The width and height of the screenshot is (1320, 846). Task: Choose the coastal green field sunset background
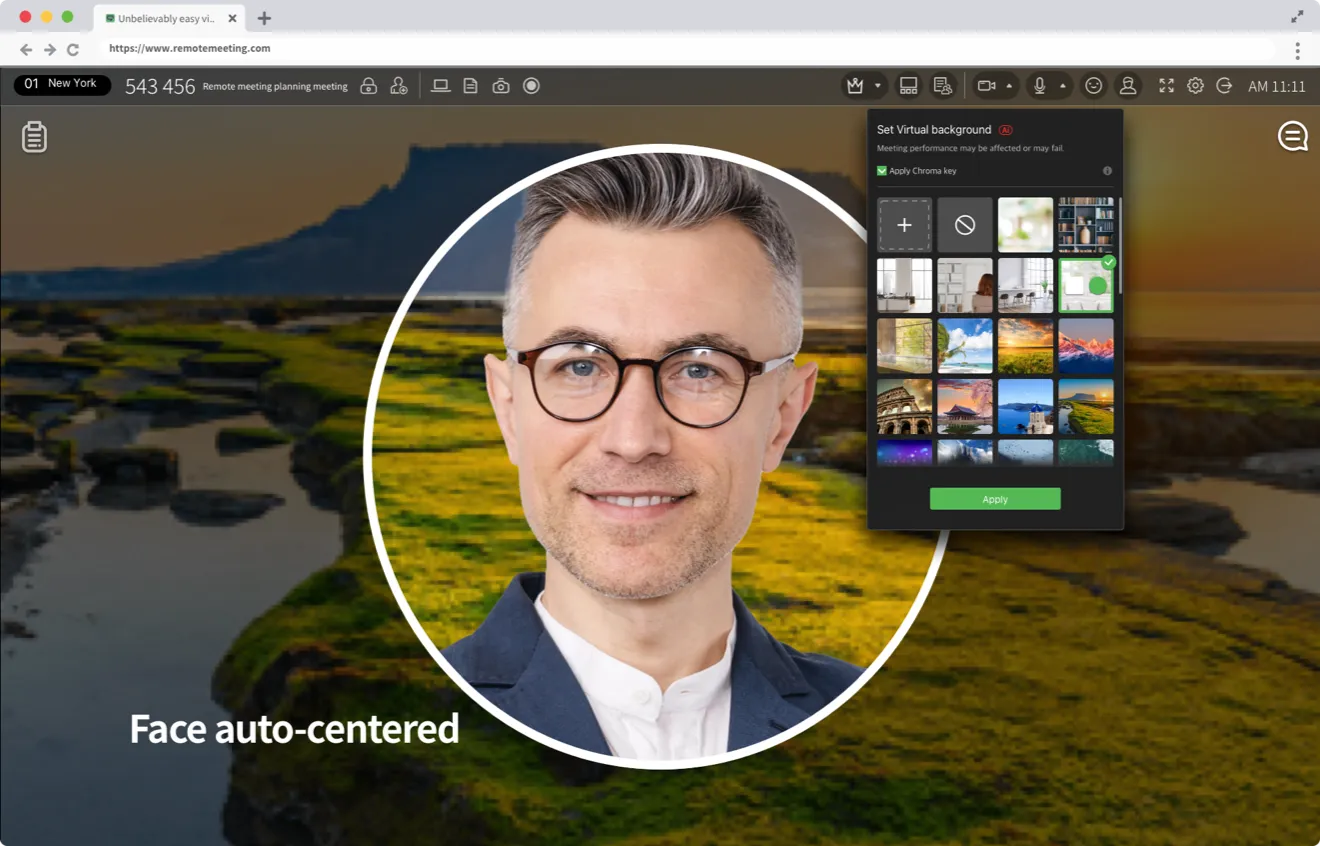pyautogui.click(x=1086, y=407)
